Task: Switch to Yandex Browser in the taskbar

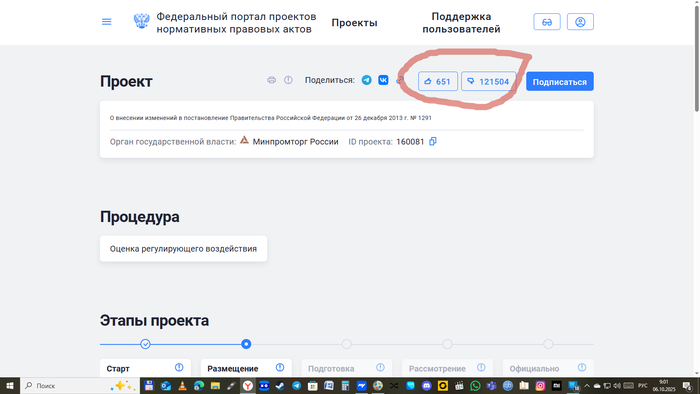Action: coord(248,386)
